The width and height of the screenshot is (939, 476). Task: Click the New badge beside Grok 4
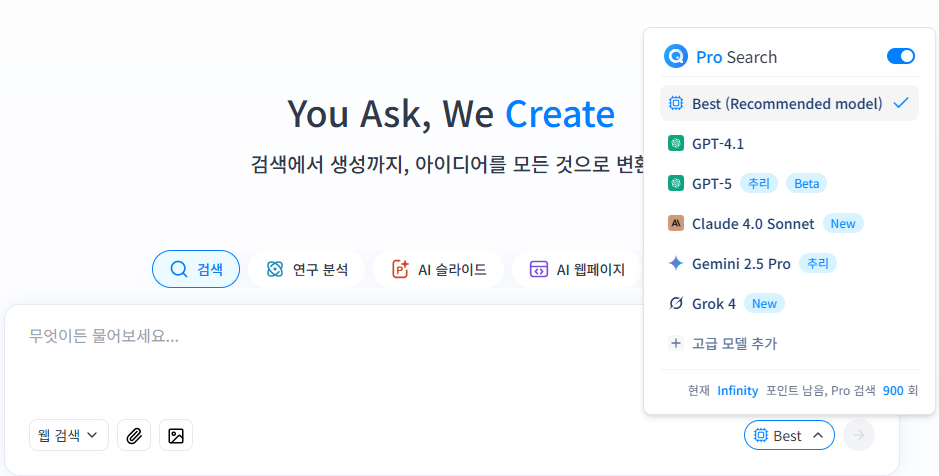click(764, 304)
